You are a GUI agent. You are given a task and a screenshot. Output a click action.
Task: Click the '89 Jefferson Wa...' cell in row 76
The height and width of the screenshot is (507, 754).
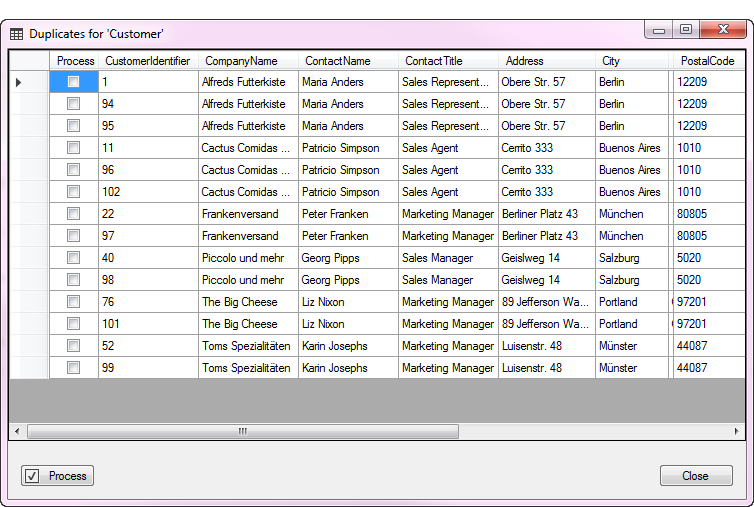[x=547, y=302]
